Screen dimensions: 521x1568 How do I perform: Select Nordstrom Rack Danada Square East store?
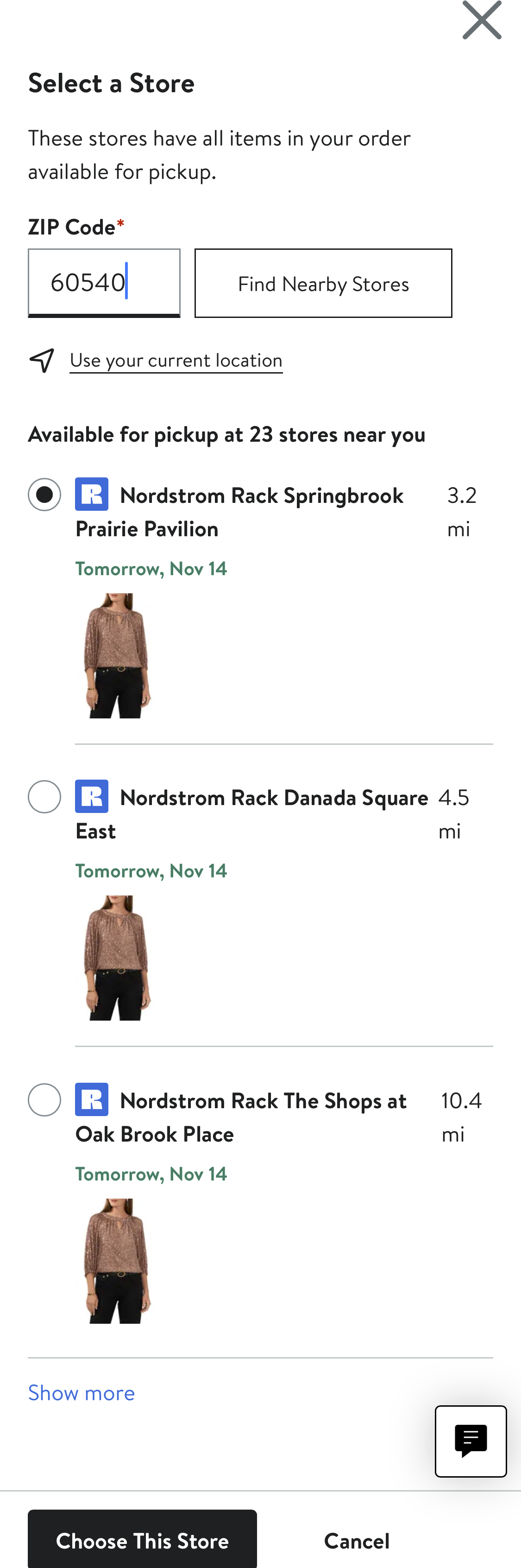pyautogui.click(x=44, y=797)
